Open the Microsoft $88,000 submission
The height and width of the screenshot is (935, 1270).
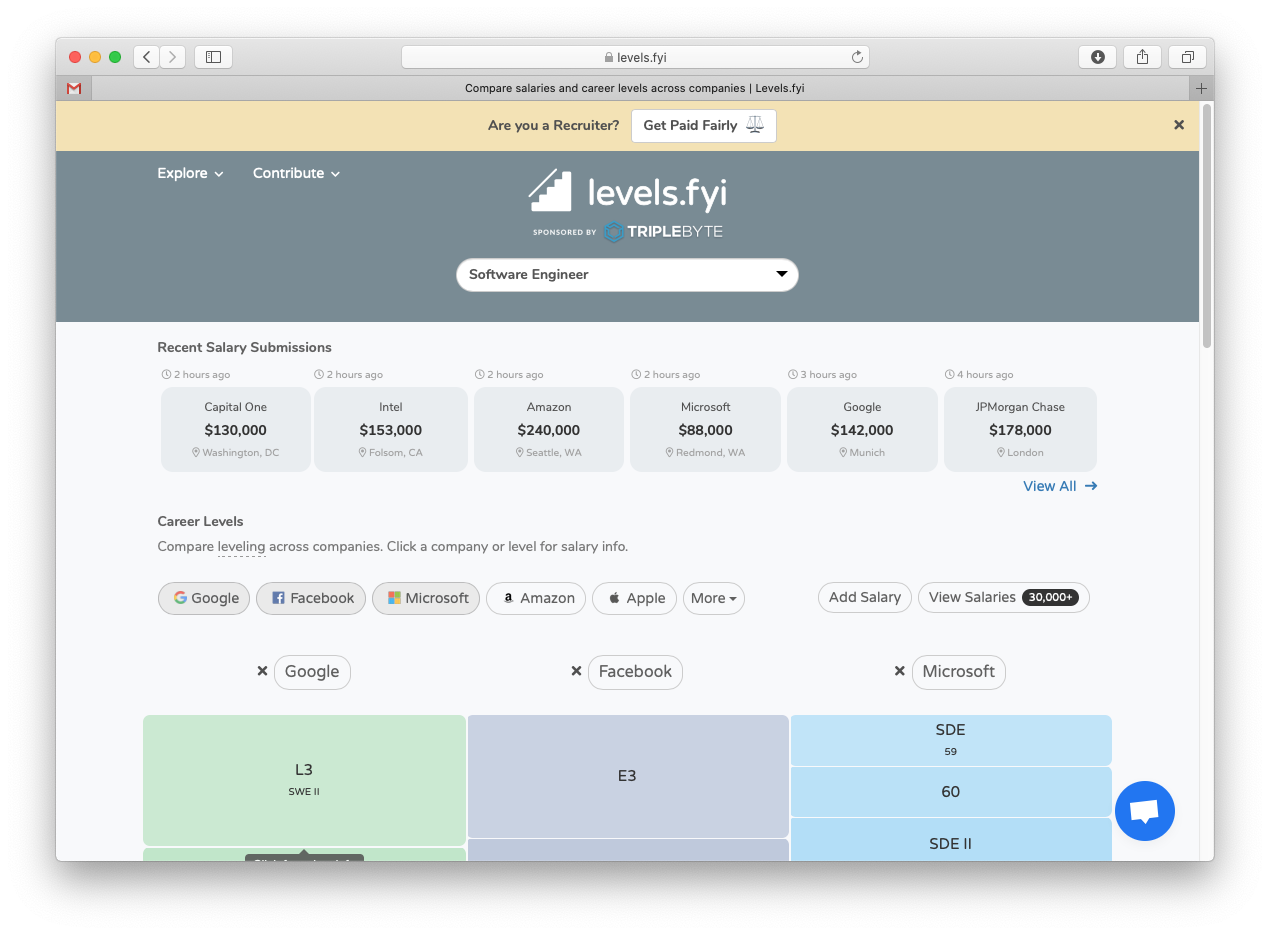706,429
